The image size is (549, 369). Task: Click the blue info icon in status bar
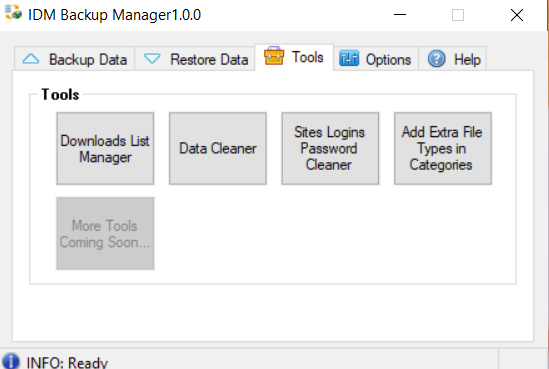point(11,361)
